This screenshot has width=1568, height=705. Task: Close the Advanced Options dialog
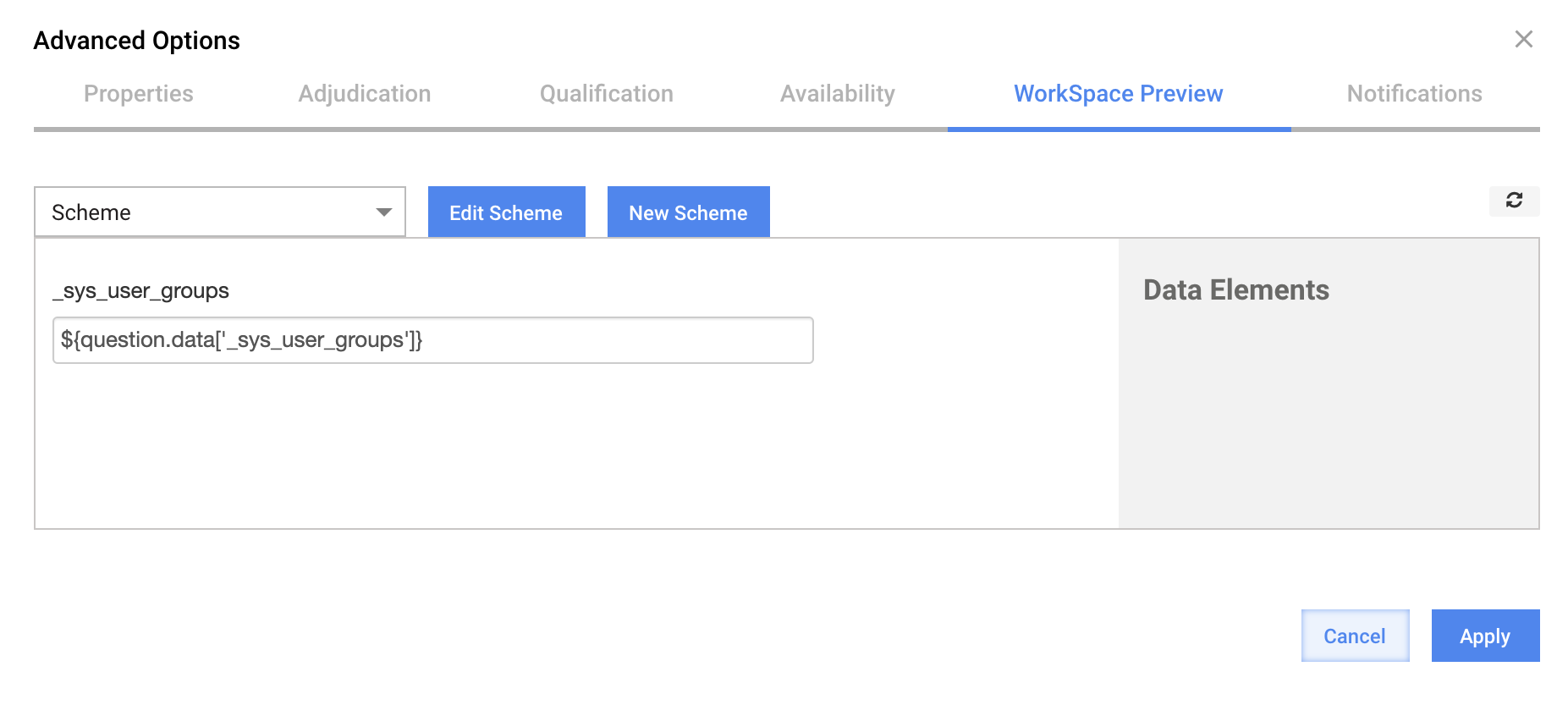pyautogui.click(x=1523, y=39)
